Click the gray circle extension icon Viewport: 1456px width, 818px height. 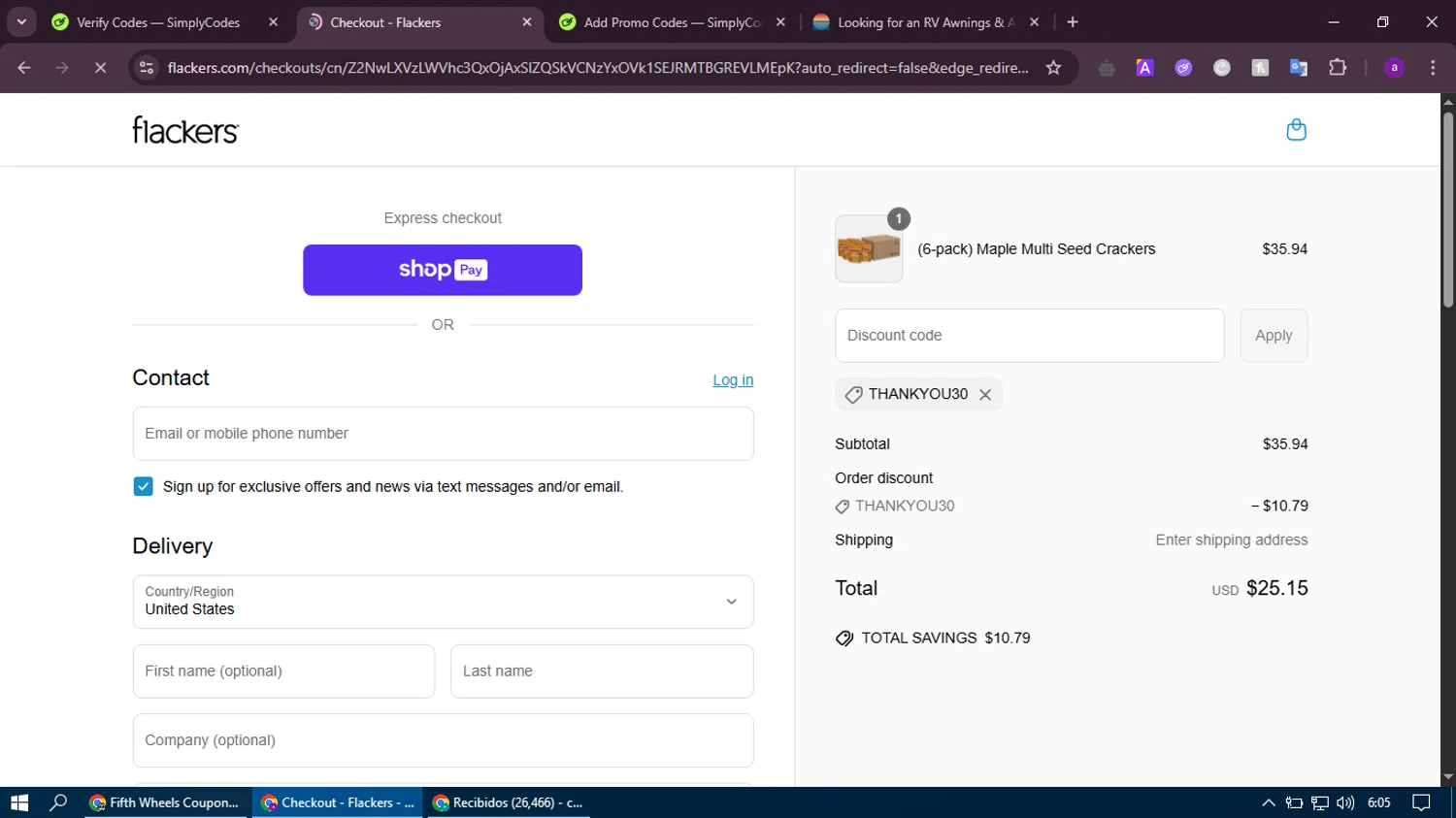(x=1222, y=67)
